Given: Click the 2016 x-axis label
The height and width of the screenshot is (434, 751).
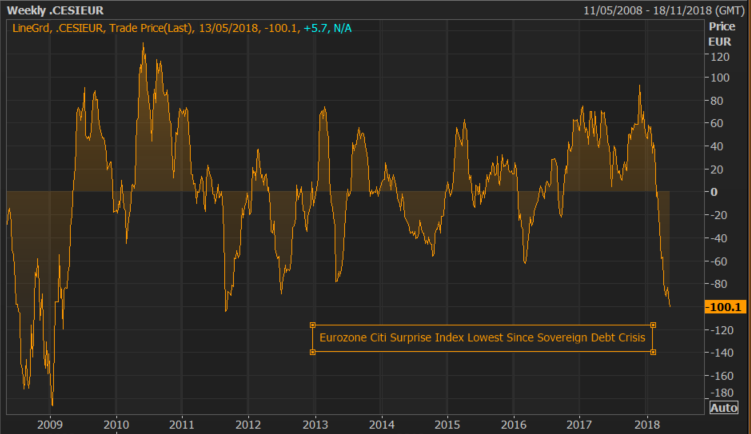Looking at the screenshot, I should click(513, 424).
